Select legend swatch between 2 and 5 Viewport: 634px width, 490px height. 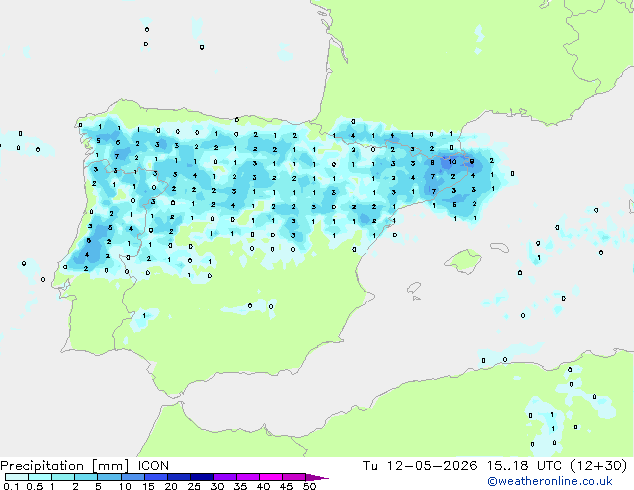pos(86,477)
